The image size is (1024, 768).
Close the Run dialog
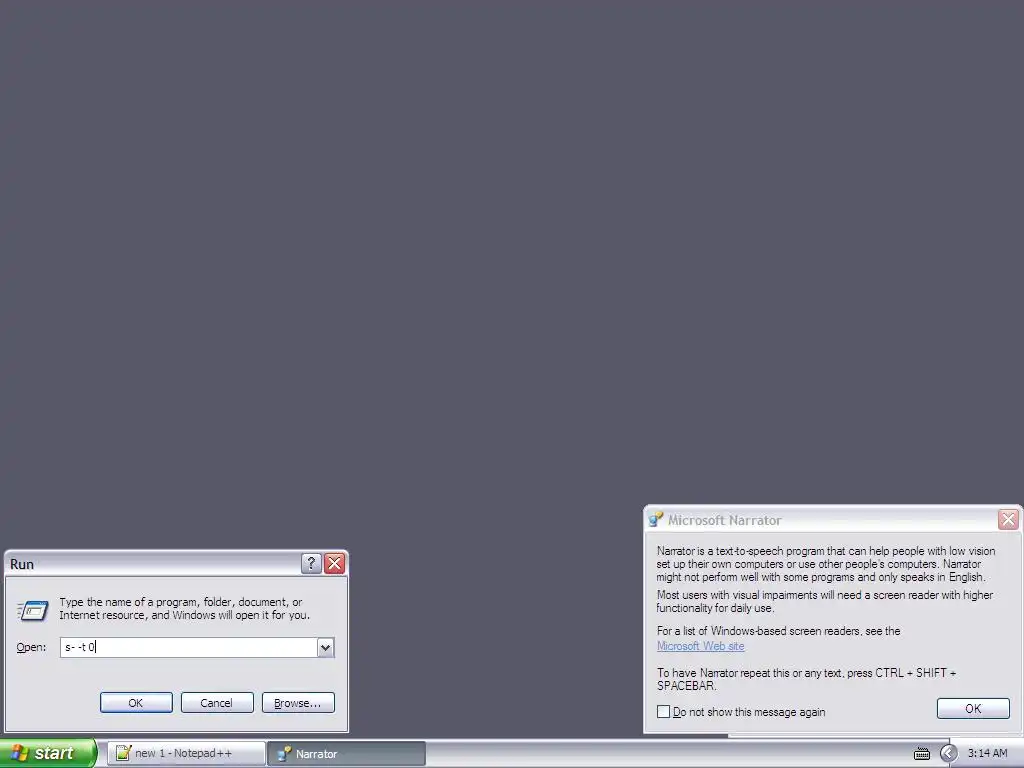334,564
